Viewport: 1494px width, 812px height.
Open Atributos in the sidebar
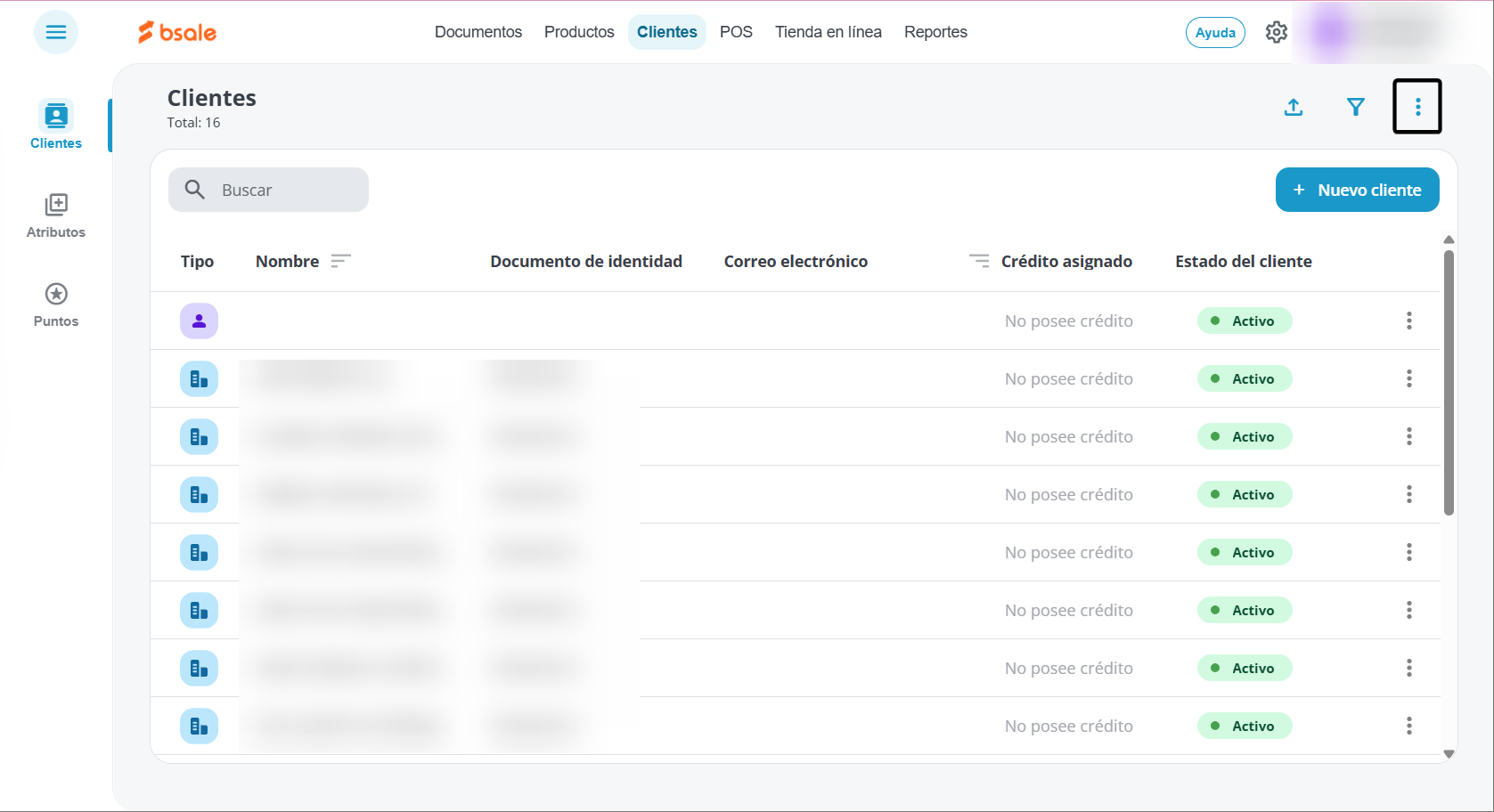56,216
